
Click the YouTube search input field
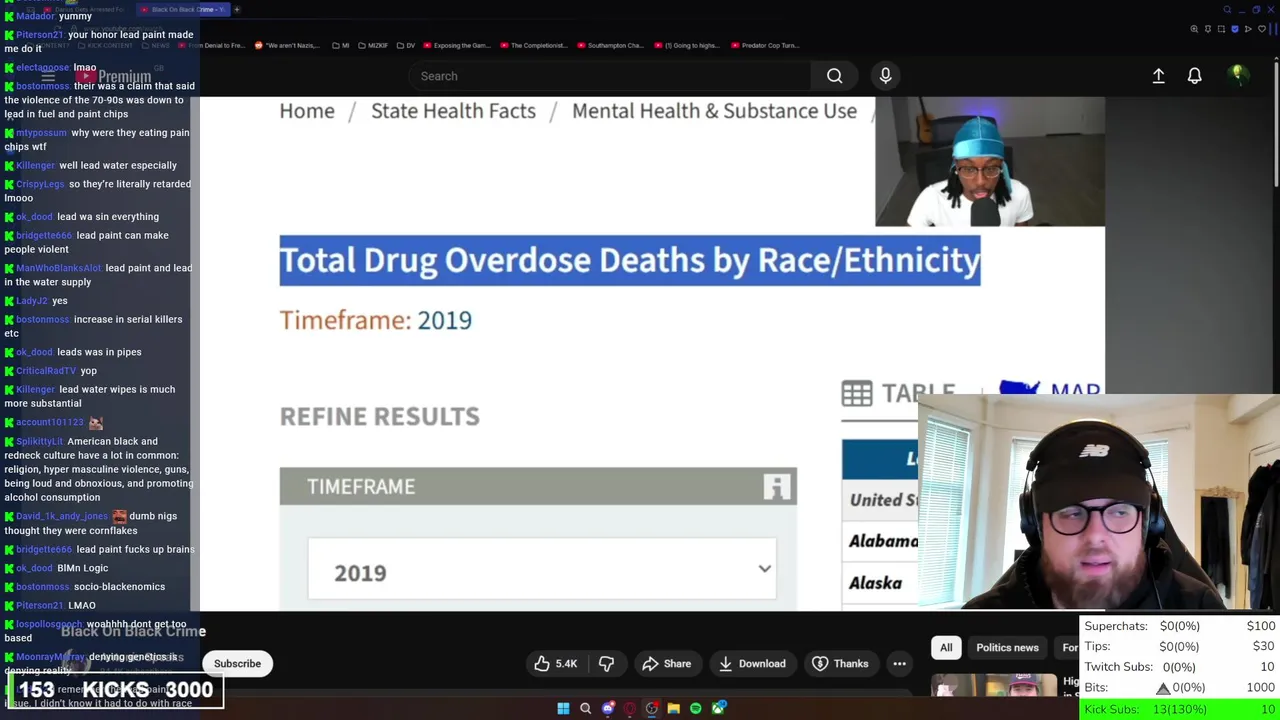point(610,76)
